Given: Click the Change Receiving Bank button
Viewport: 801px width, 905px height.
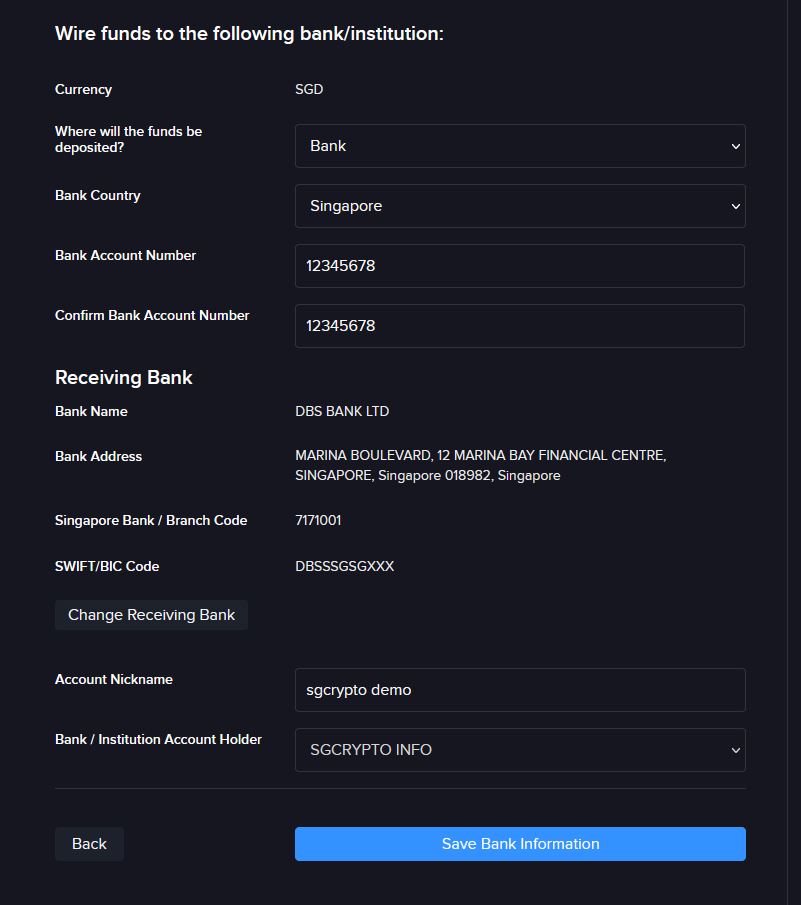Looking at the screenshot, I should pos(151,615).
